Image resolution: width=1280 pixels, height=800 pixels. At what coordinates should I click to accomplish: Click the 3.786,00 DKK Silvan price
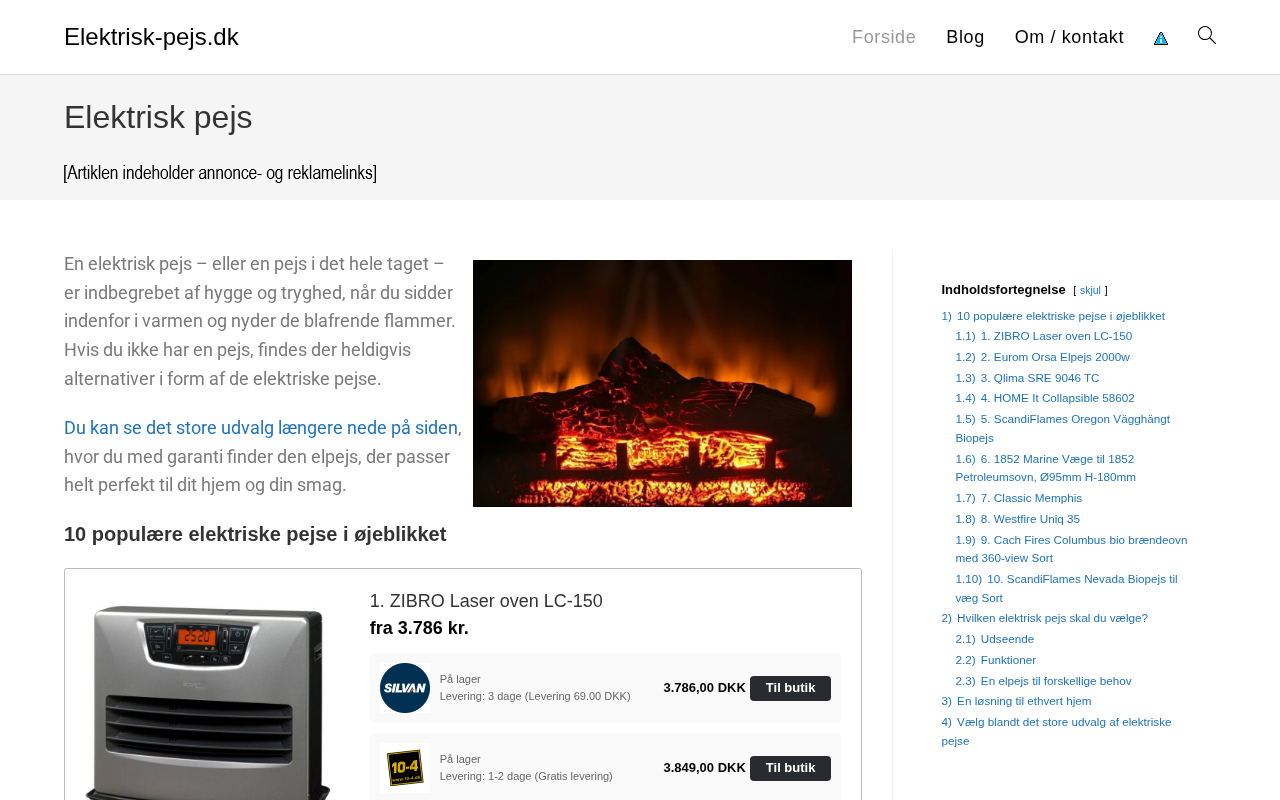704,688
